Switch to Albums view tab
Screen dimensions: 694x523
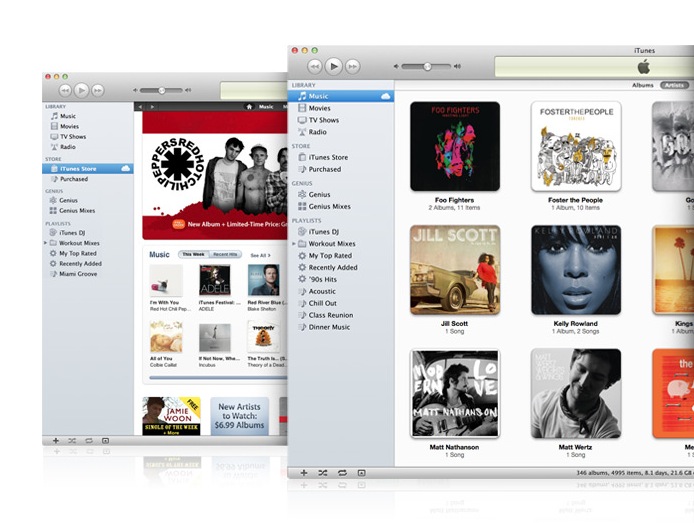pos(643,85)
